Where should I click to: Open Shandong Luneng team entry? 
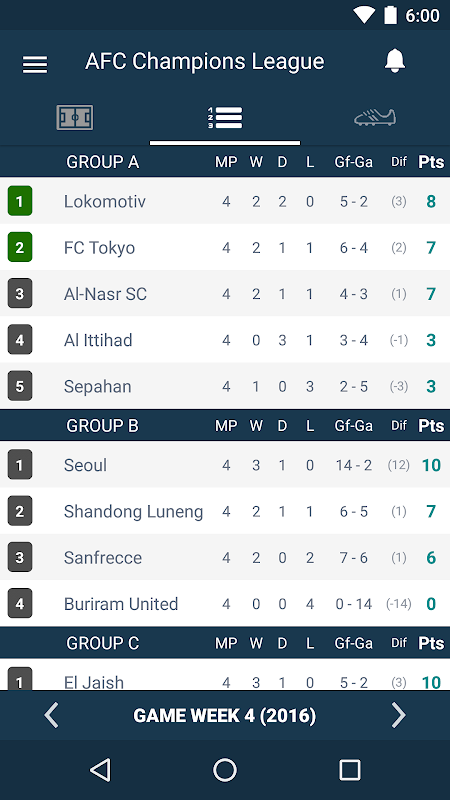point(225,511)
